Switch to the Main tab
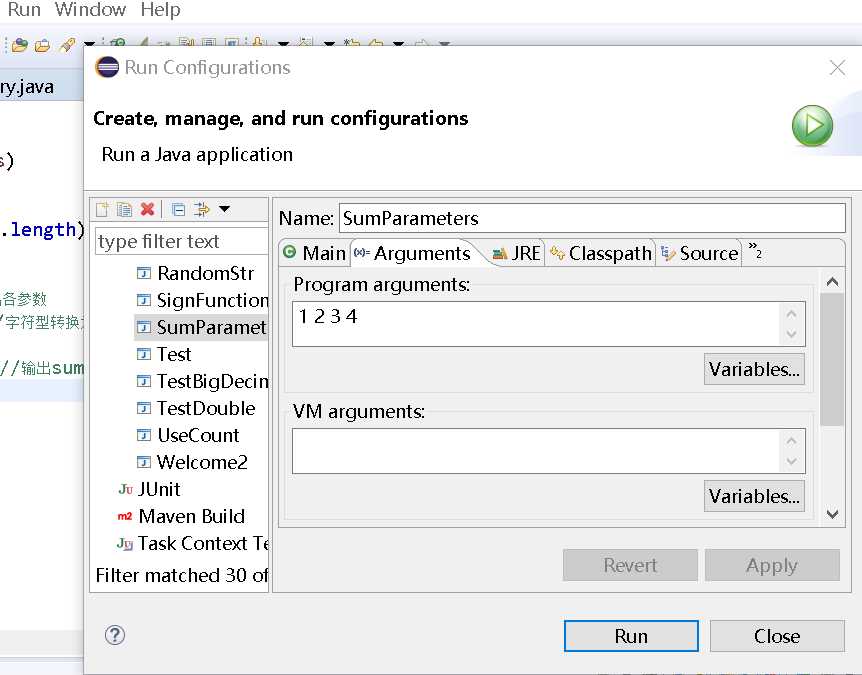862x675 pixels. click(314, 253)
